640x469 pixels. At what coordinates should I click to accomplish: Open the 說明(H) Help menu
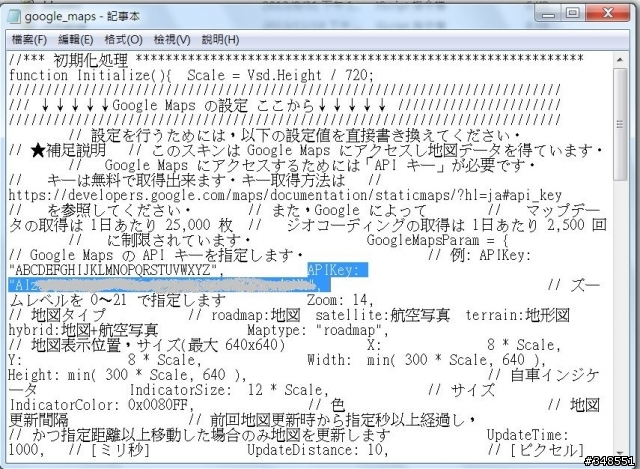click(220, 40)
